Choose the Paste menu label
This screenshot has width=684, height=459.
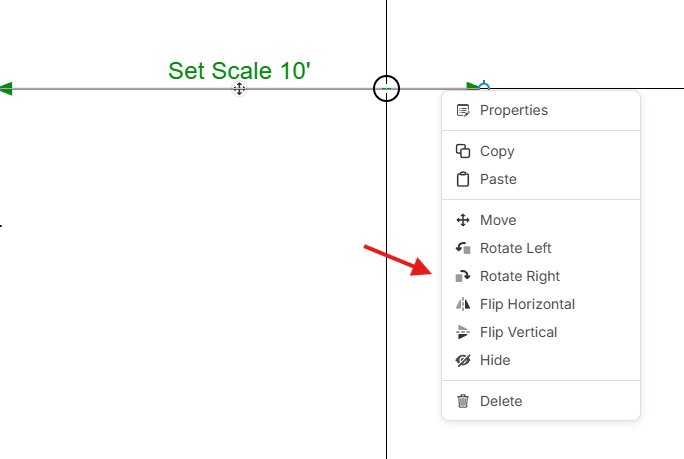click(498, 179)
